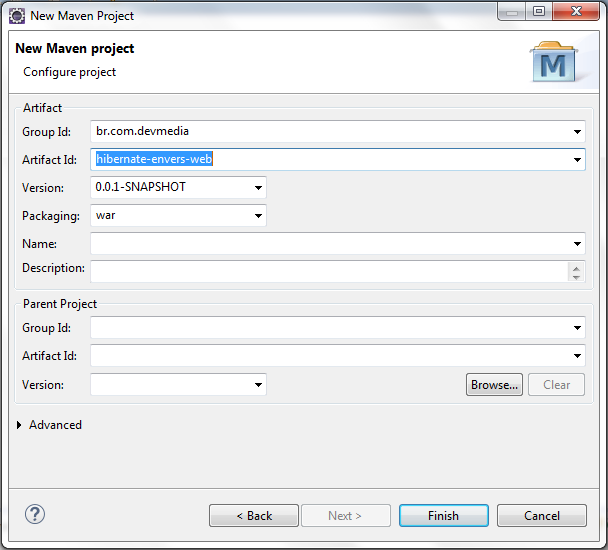Open the Artifact Group Id dropdown arrow
This screenshot has height=550, width=608.
[x=577, y=132]
